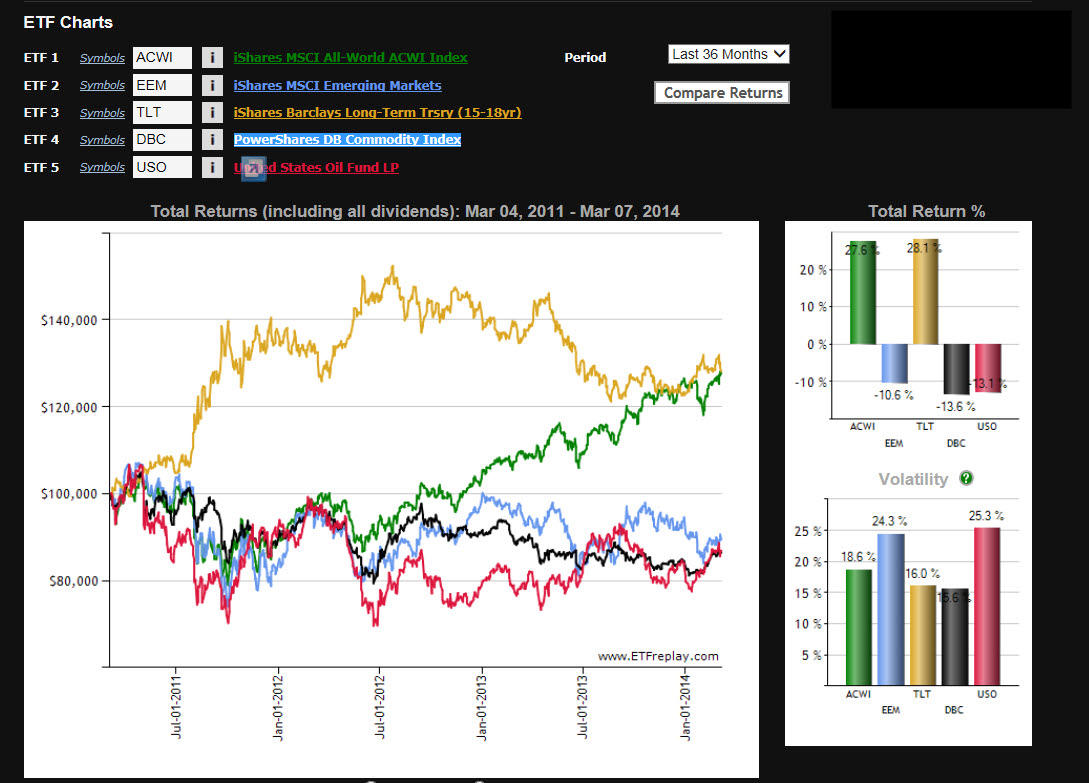The height and width of the screenshot is (783, 1089).
Task: Open iShares Barclays Long-Term Trsry link
Action: tap(377, 113)
